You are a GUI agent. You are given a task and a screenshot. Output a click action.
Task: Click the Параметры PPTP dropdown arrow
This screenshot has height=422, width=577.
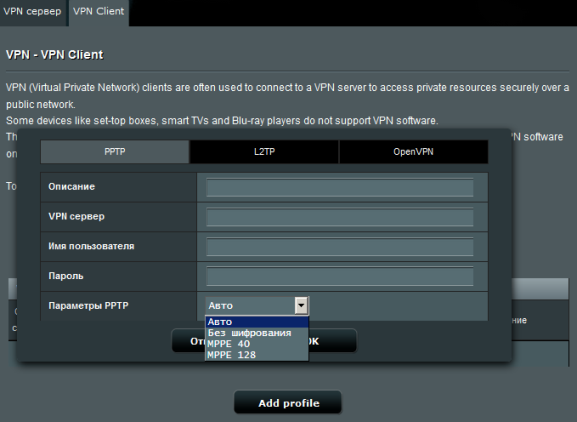(x=301, y=305)
